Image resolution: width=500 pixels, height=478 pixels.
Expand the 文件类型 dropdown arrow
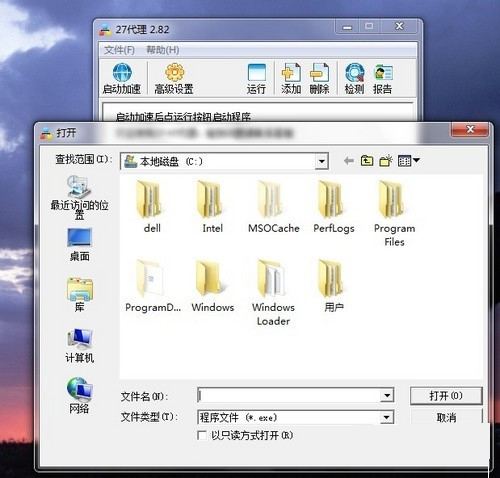[387, 417]
